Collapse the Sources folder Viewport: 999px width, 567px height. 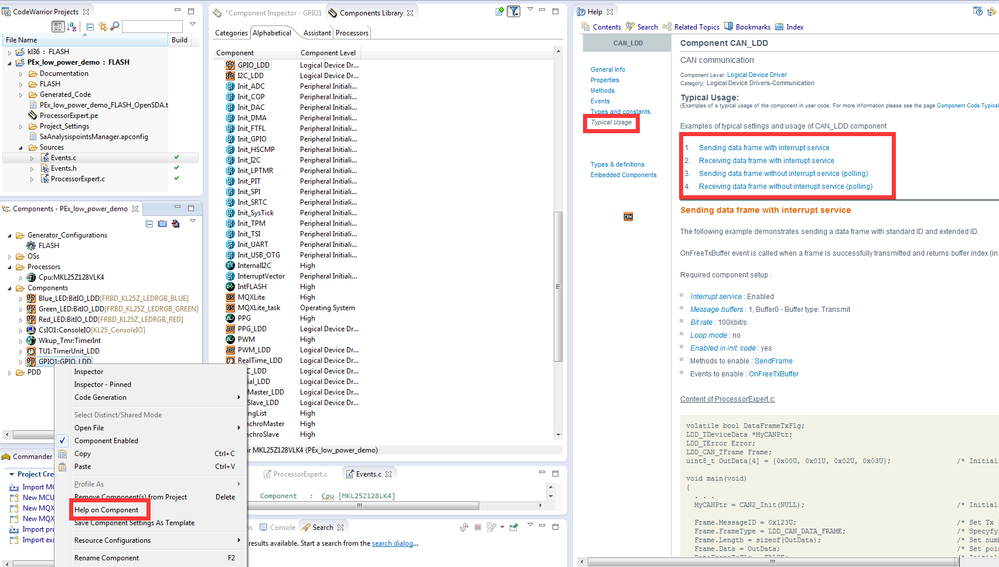click(x=21, y=147)
